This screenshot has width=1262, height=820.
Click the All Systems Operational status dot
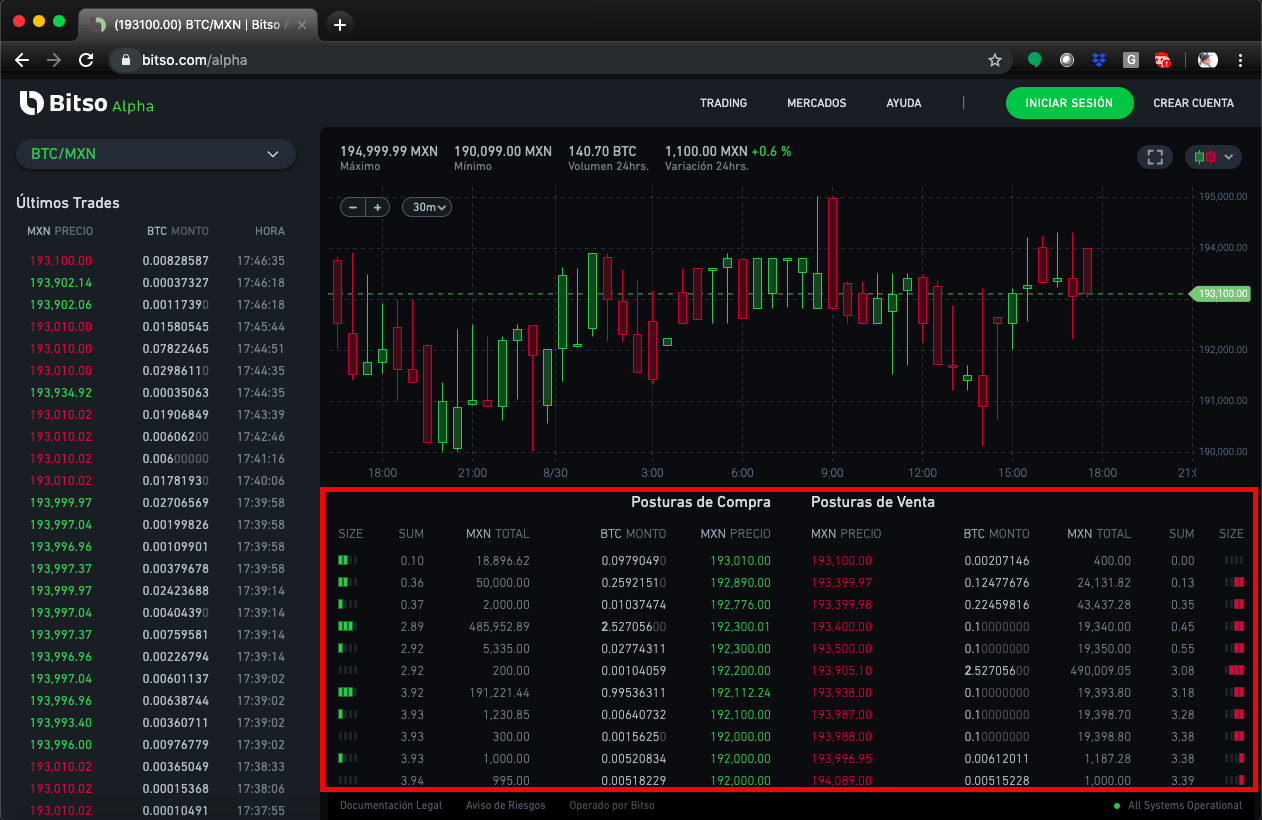point(1117,805)
